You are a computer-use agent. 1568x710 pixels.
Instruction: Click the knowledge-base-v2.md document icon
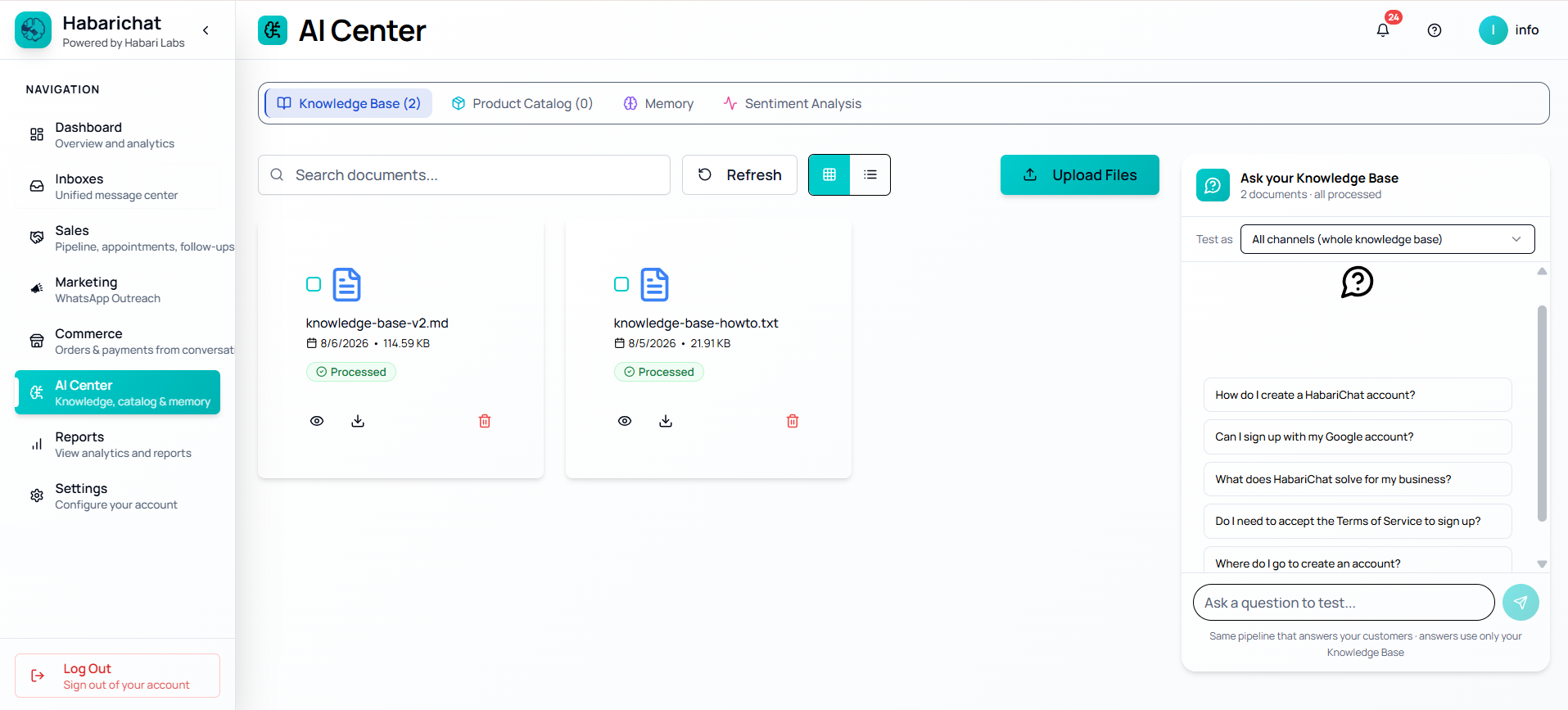pos(346,285)
